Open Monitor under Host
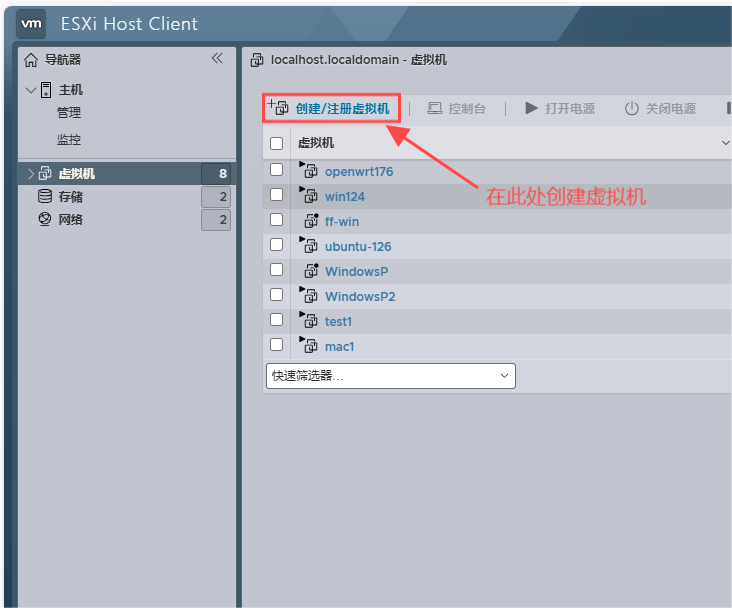Screen dimensions: 732x608 point(69,139)
